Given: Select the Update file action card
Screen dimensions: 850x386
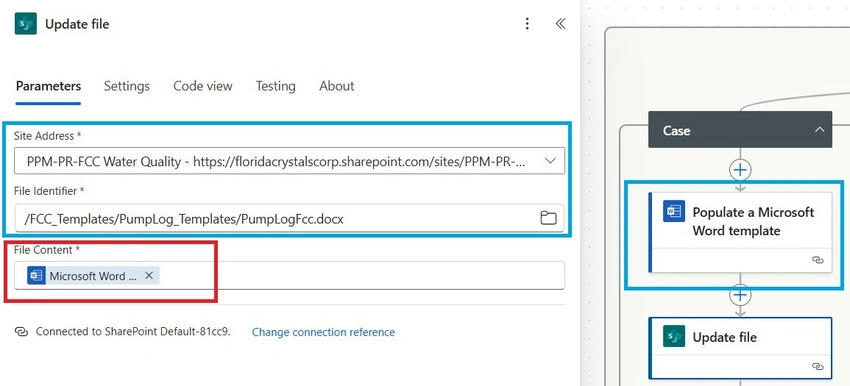Looking at the screenshot, I should pyautogui.click(x=740, y=348).
